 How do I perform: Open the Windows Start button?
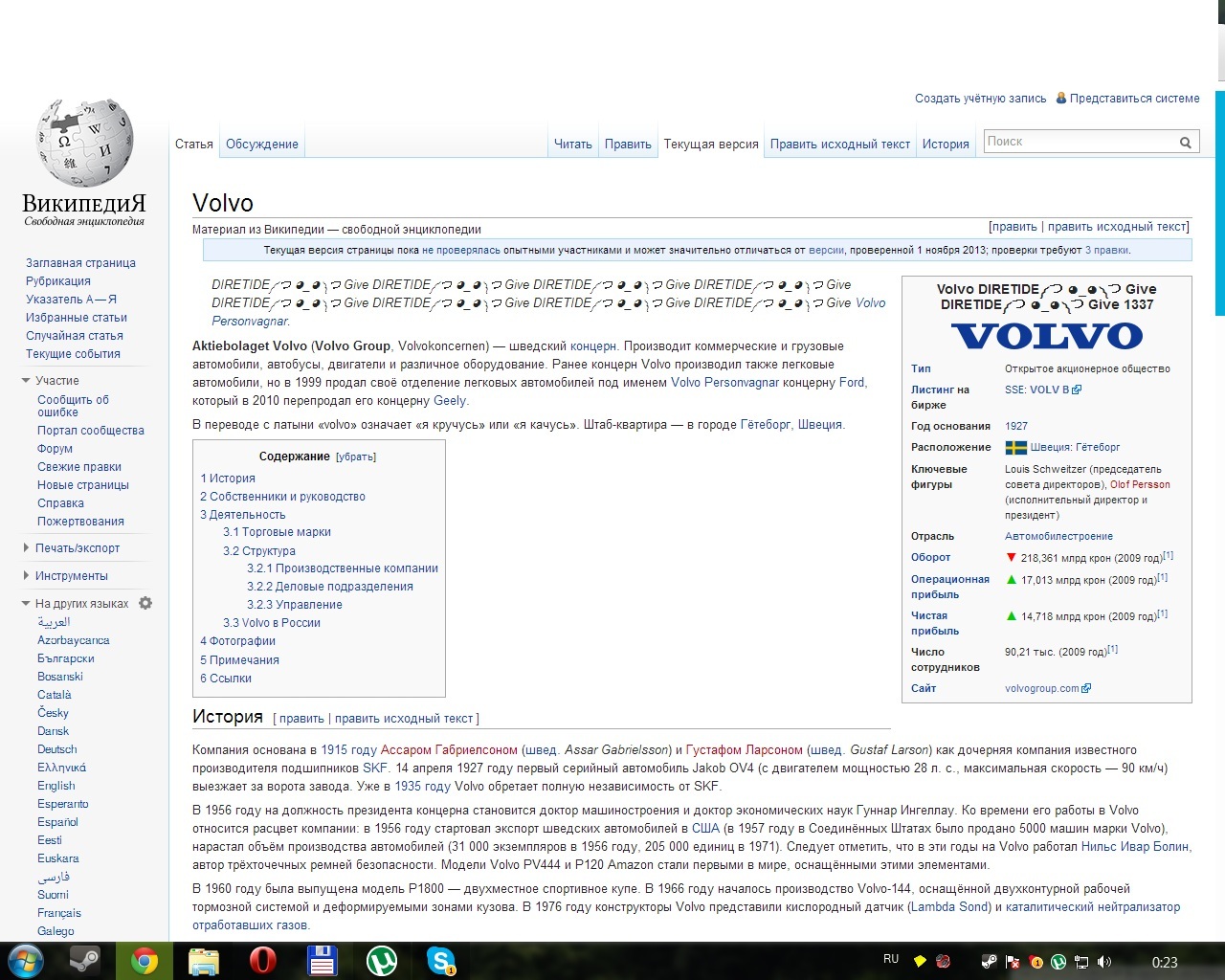25,960
